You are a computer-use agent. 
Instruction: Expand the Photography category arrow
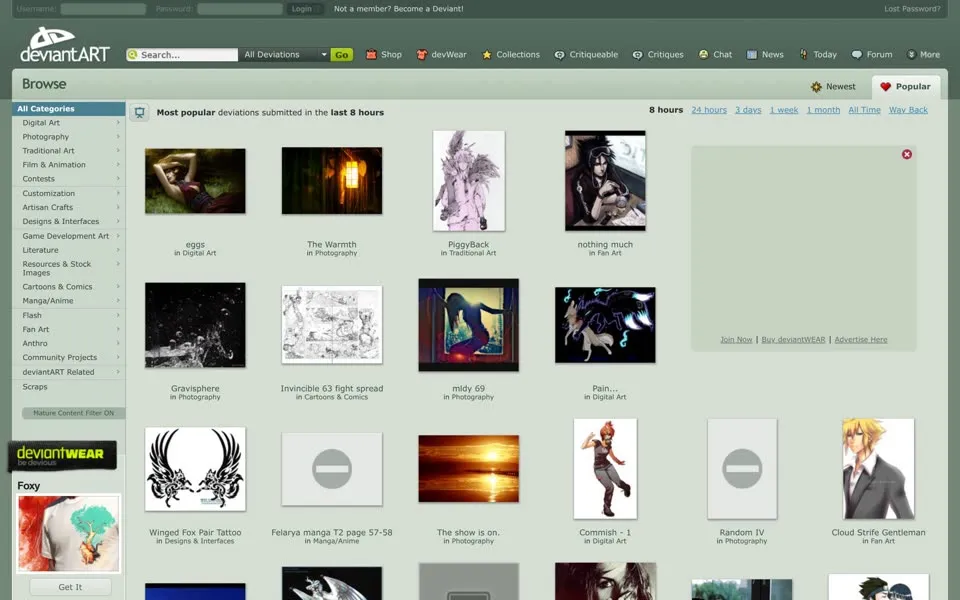(118, 137)
